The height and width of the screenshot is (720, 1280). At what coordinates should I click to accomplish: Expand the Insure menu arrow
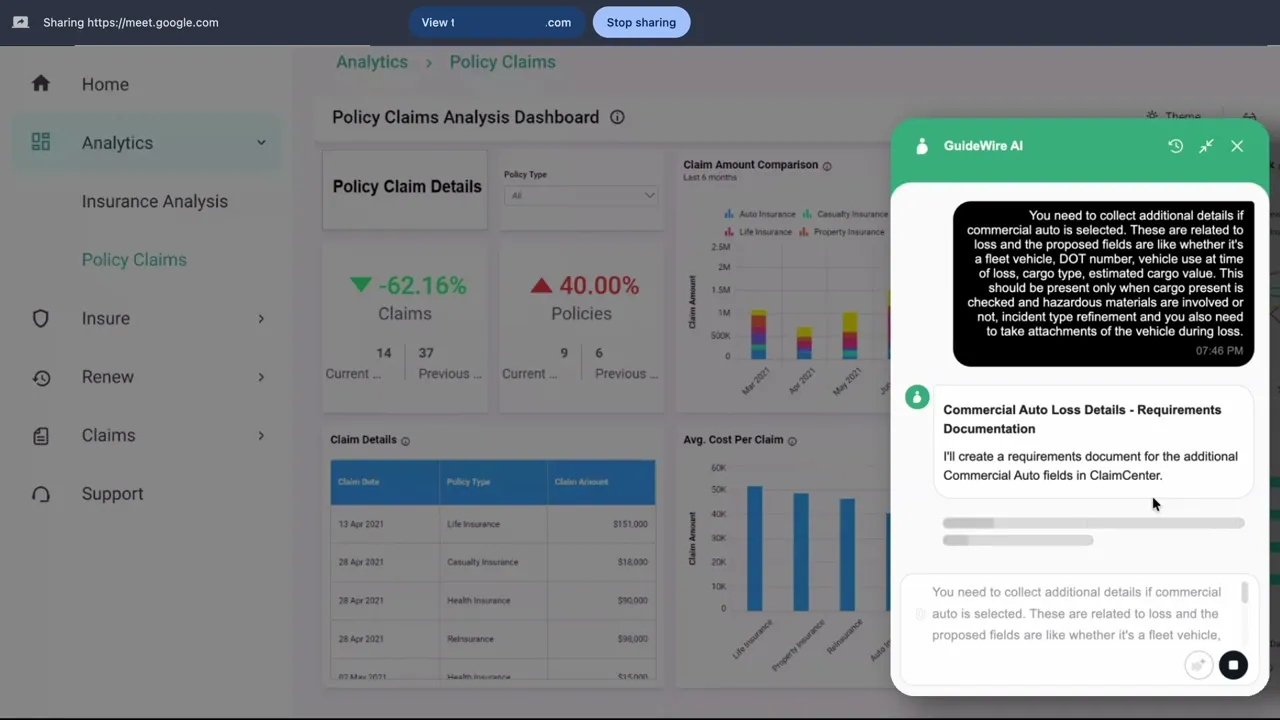[261, 318]
